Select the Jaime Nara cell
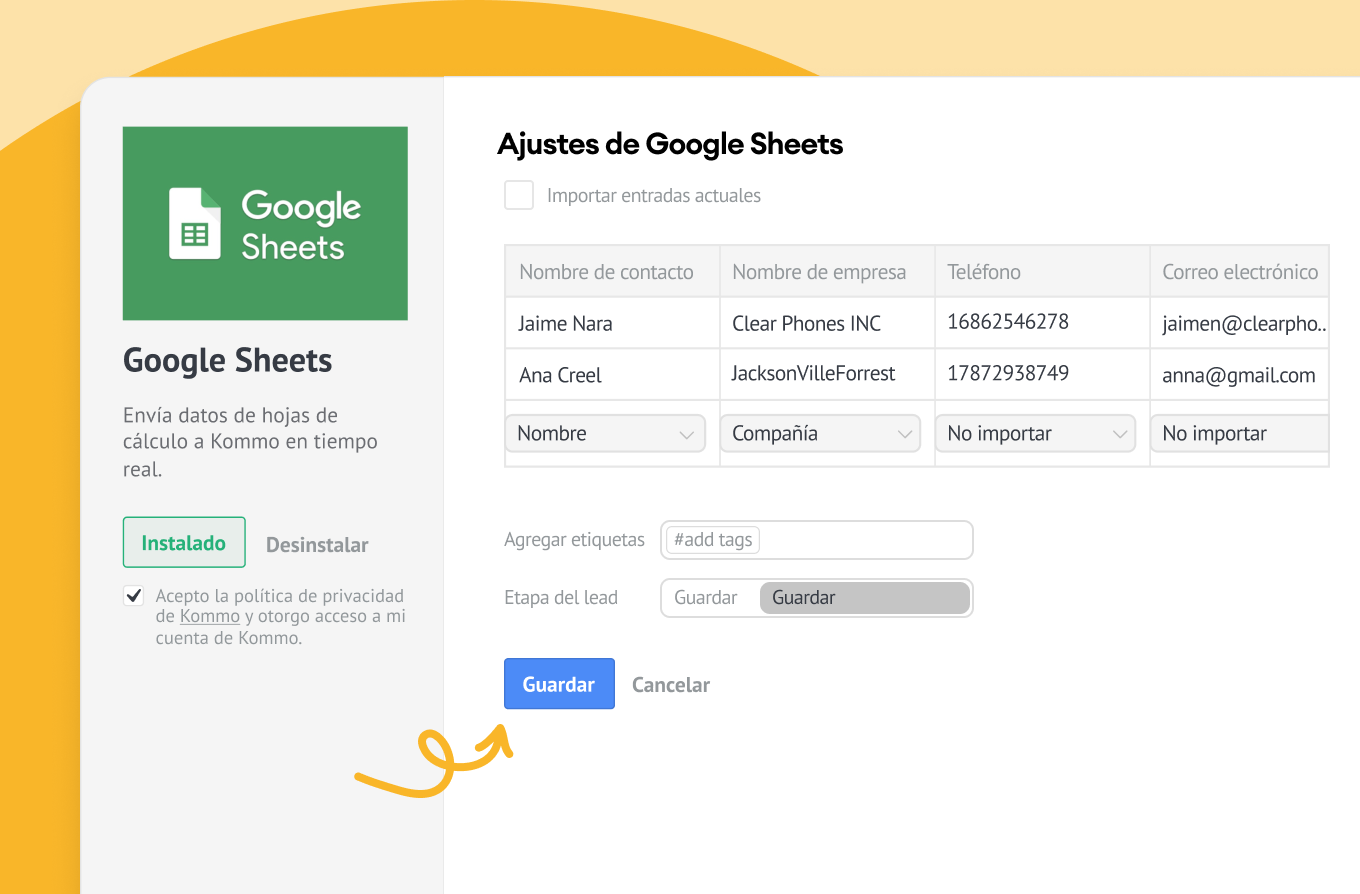Viewport: 1360px width, 894px height. tap(612, 323)
